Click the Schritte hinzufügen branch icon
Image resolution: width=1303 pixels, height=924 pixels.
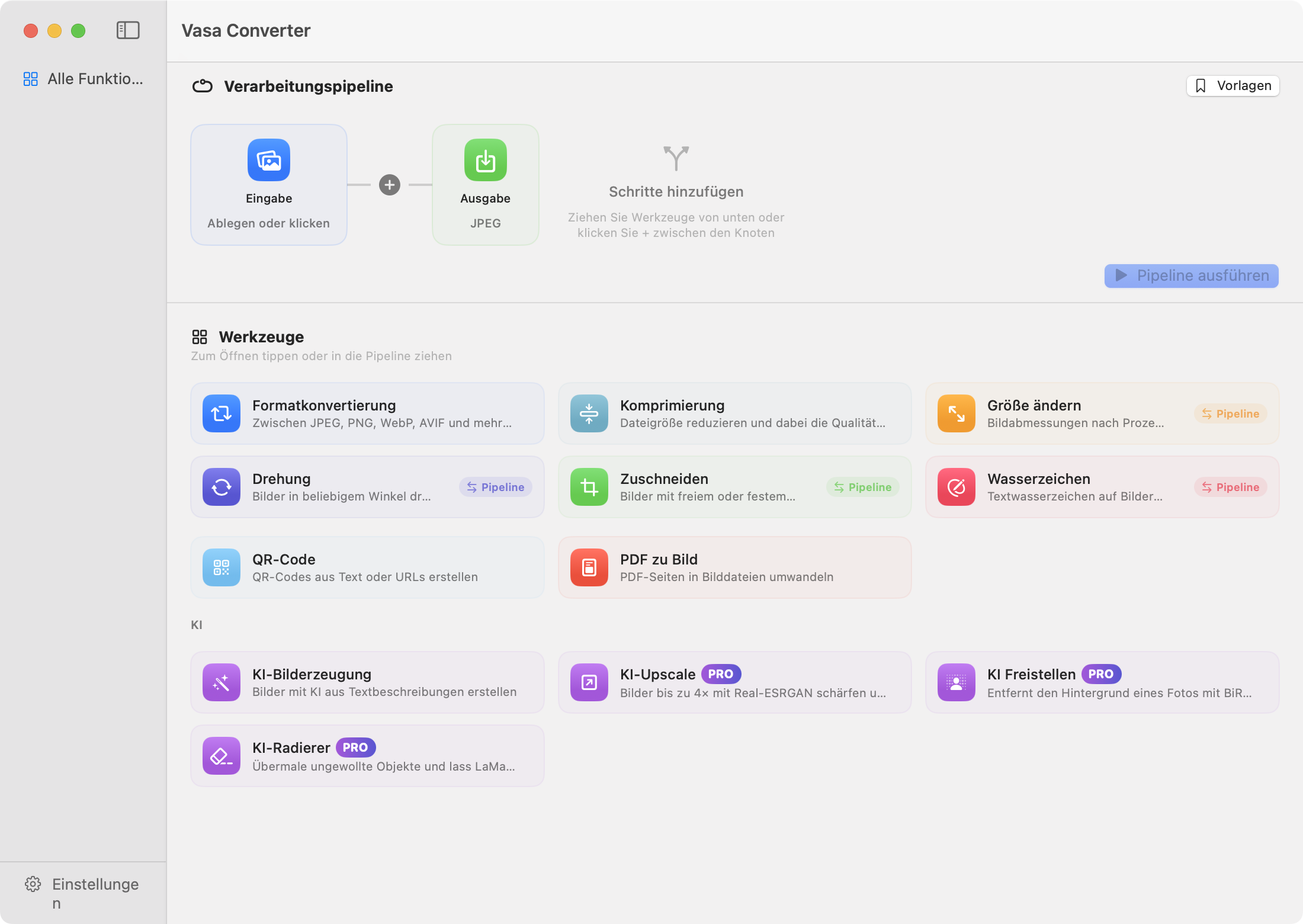(676, 158)
